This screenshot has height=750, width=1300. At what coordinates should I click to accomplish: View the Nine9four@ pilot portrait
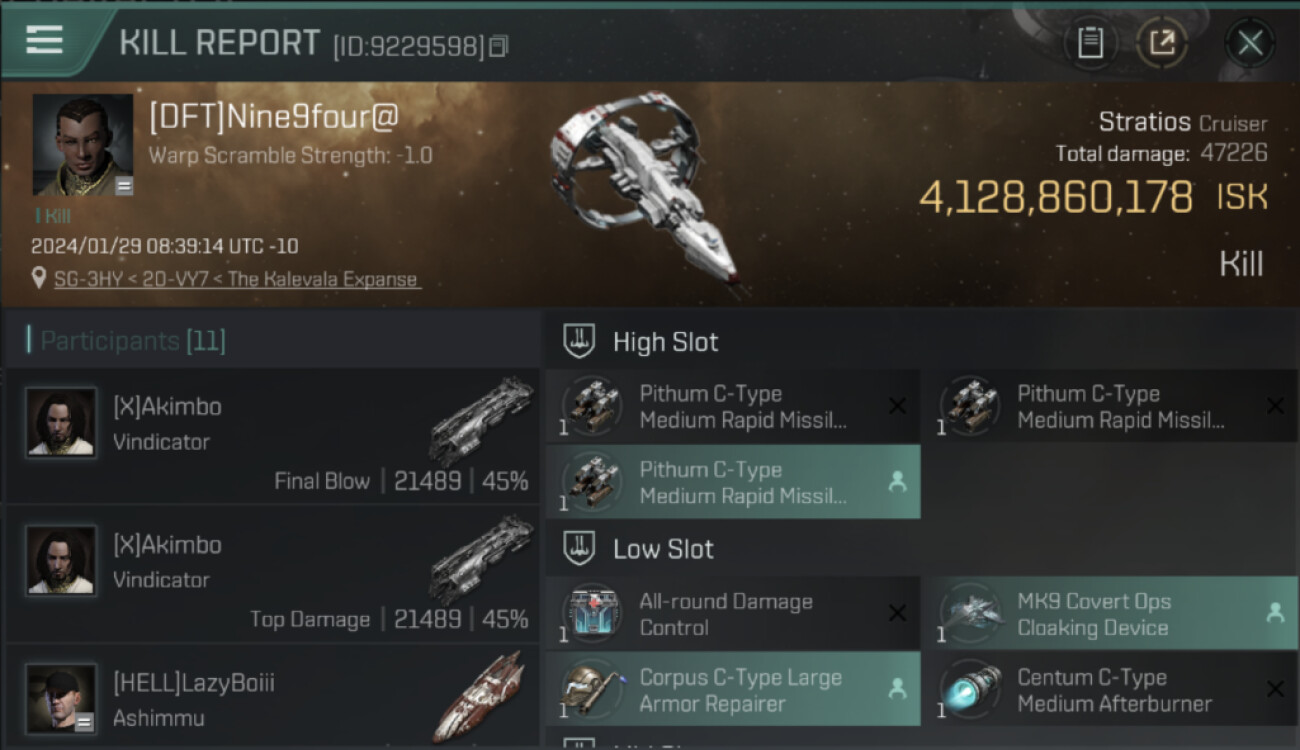[x=83, y=145]
